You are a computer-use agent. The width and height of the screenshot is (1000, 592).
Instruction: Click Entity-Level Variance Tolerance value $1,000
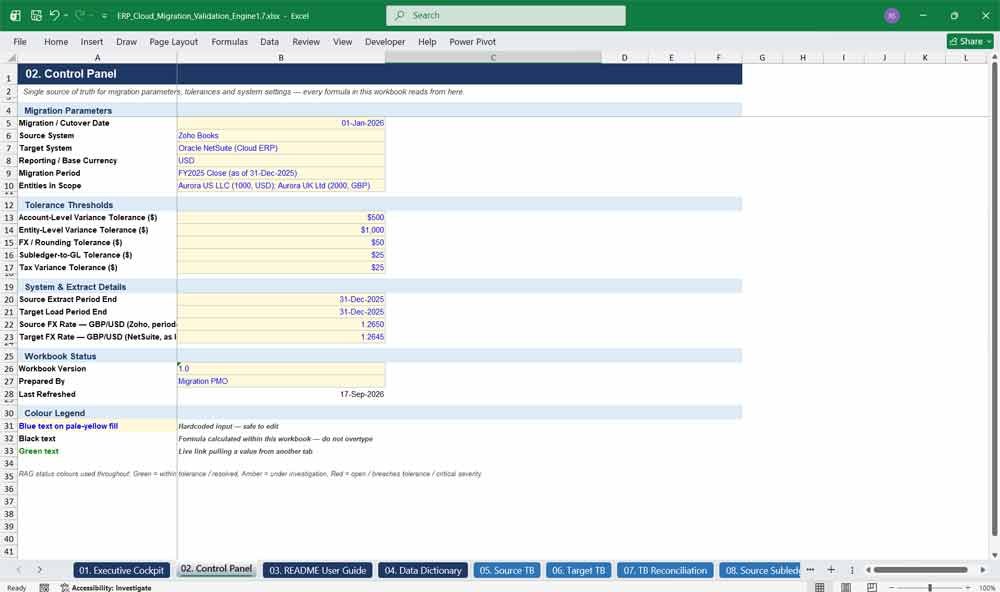[281, 230]
